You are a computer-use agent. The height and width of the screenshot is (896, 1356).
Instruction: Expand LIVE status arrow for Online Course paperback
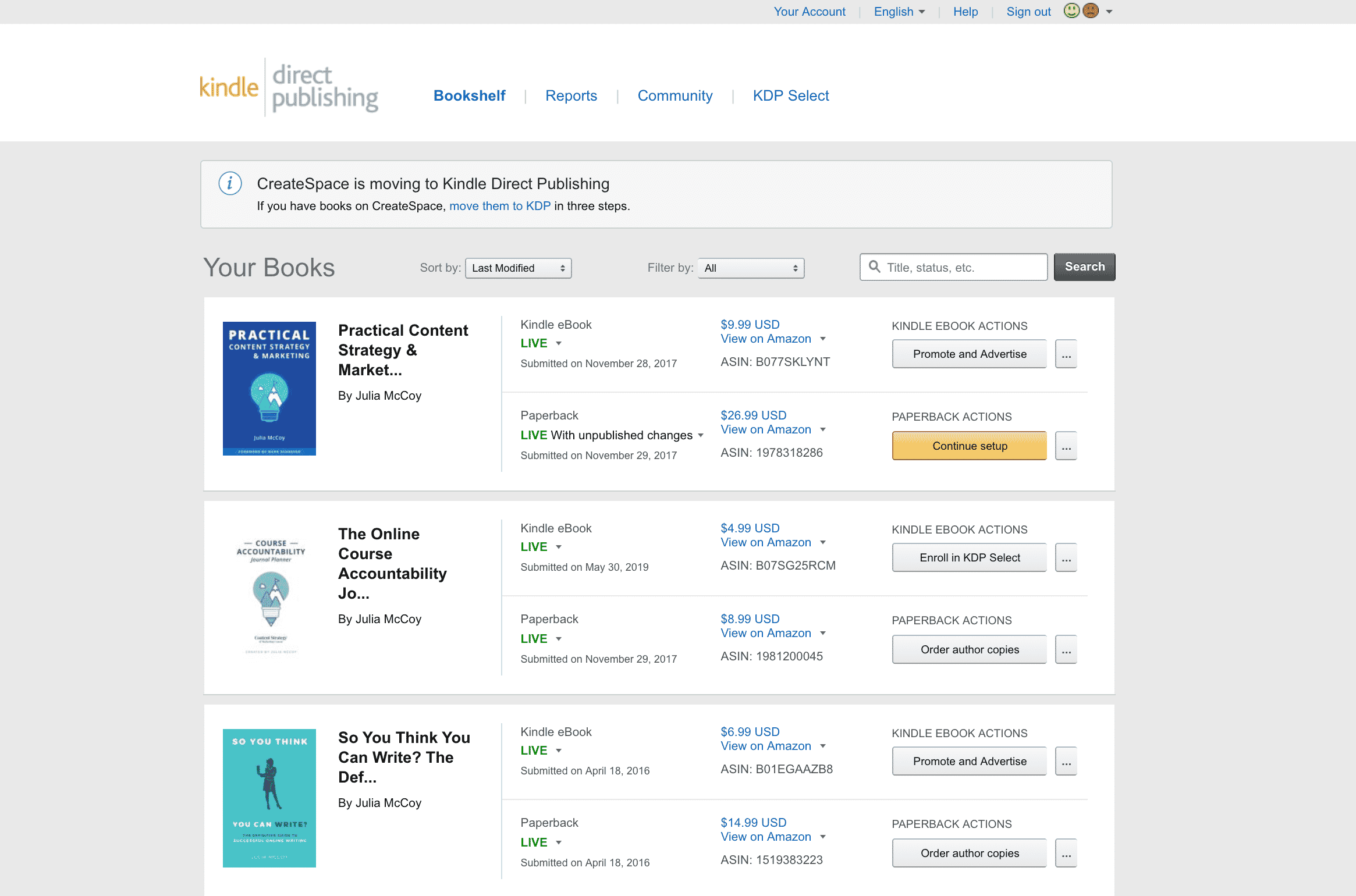(x=559, y=639)
